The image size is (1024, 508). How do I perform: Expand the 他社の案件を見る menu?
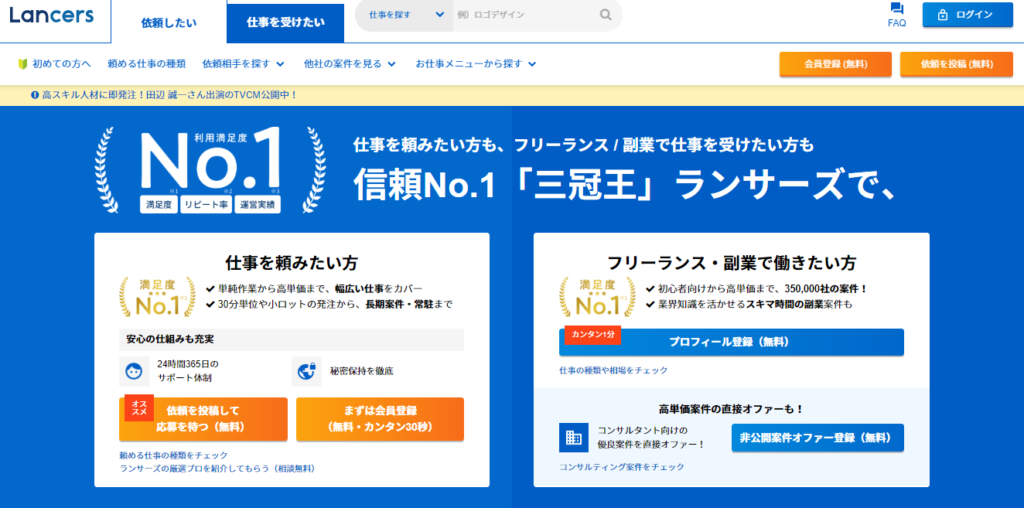[349, 64]
